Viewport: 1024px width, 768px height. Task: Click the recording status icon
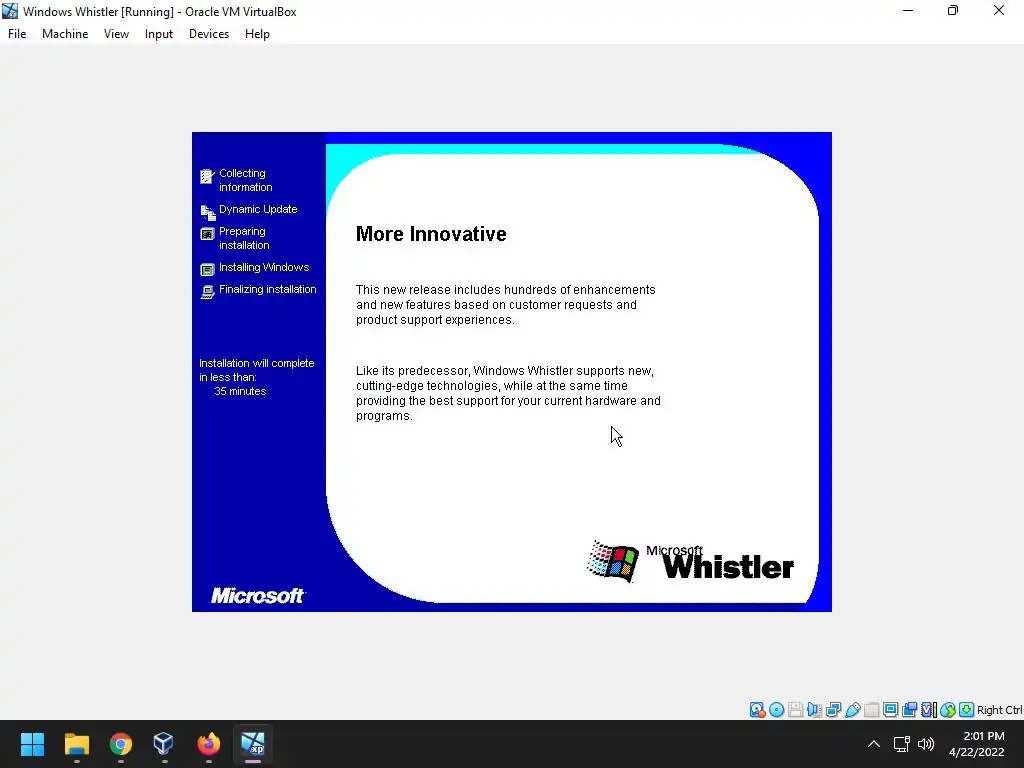[x=909, y=710]
